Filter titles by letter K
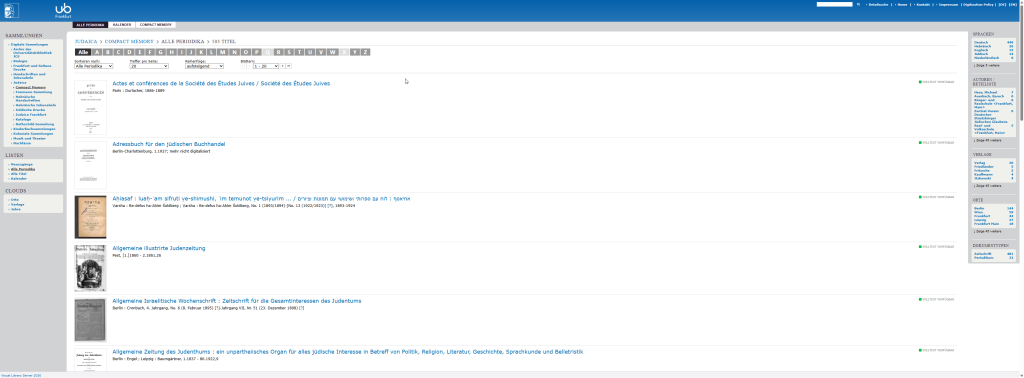 202,52
